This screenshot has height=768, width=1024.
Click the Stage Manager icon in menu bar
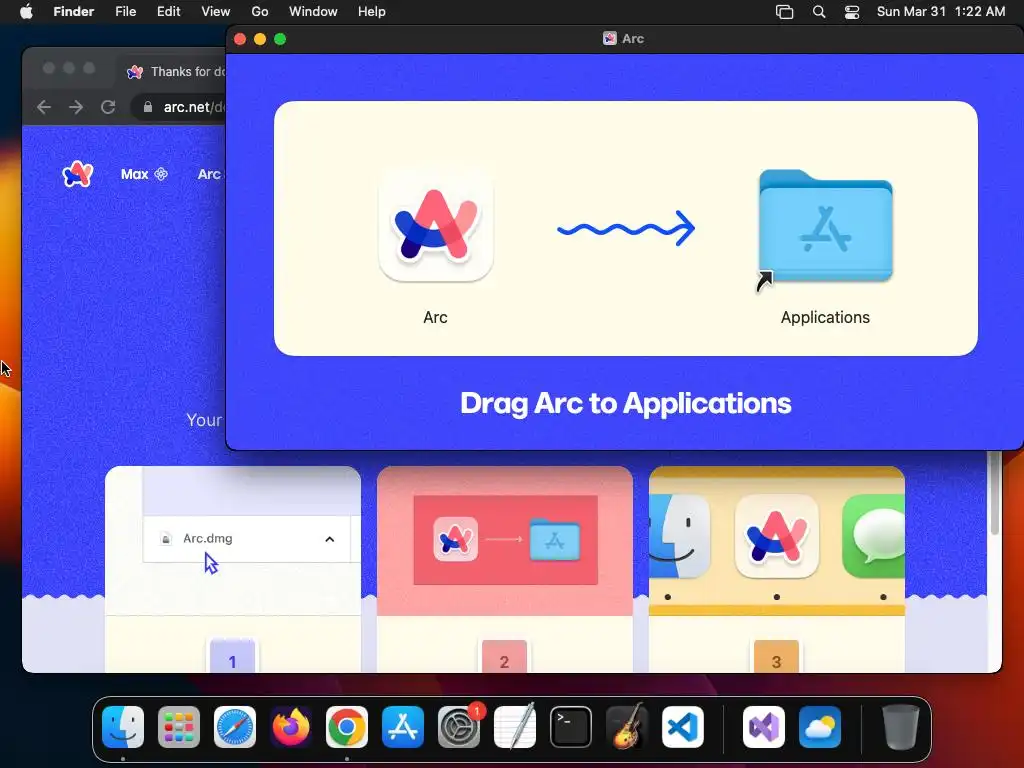point(784,12)
